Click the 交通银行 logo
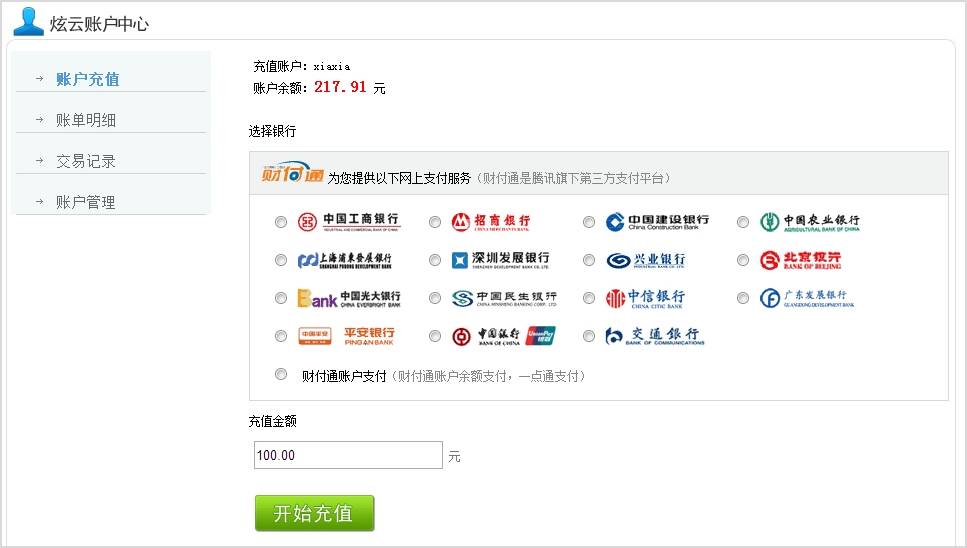 (654, 336)
